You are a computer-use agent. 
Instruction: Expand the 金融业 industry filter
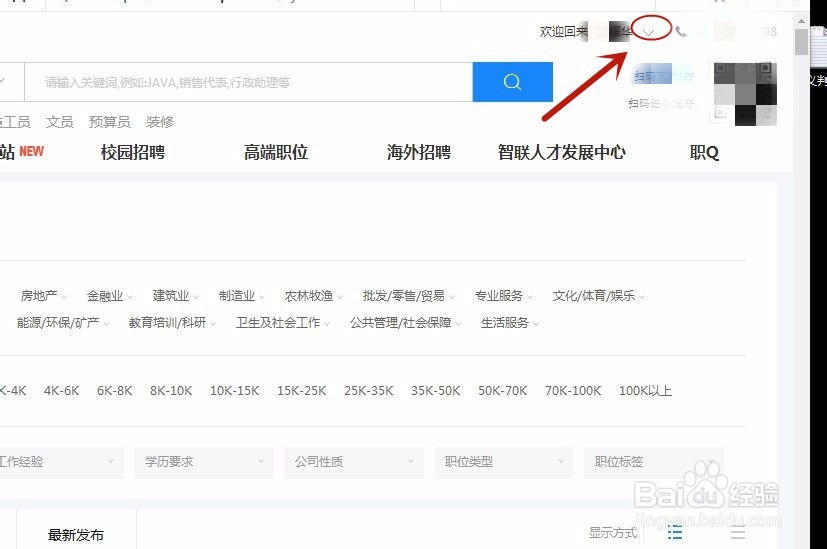[110, 296]
